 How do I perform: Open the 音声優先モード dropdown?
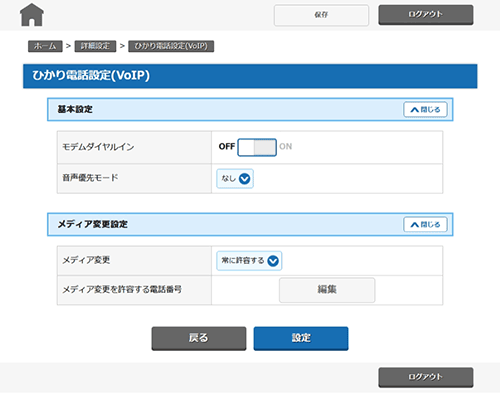[235, 179]
